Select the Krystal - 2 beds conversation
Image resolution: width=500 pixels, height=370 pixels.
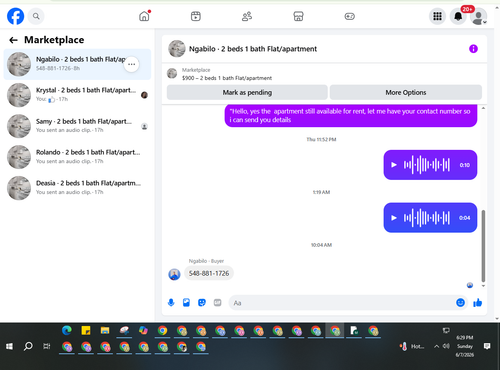point(77,95)
